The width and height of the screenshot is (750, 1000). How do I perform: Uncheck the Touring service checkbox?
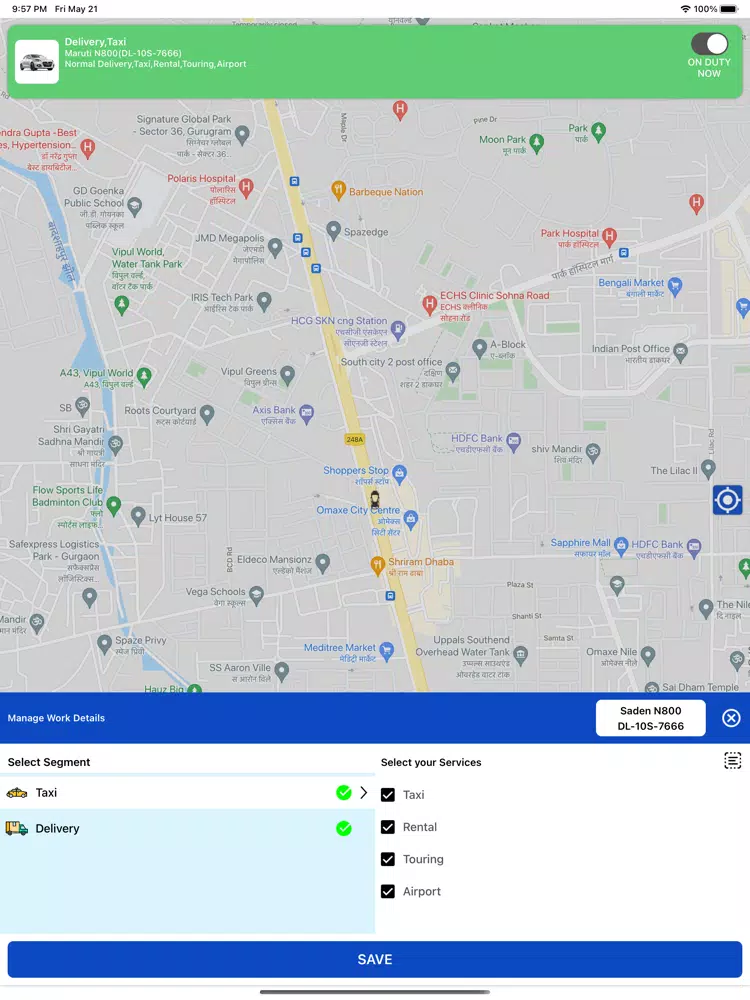point(388,859)
